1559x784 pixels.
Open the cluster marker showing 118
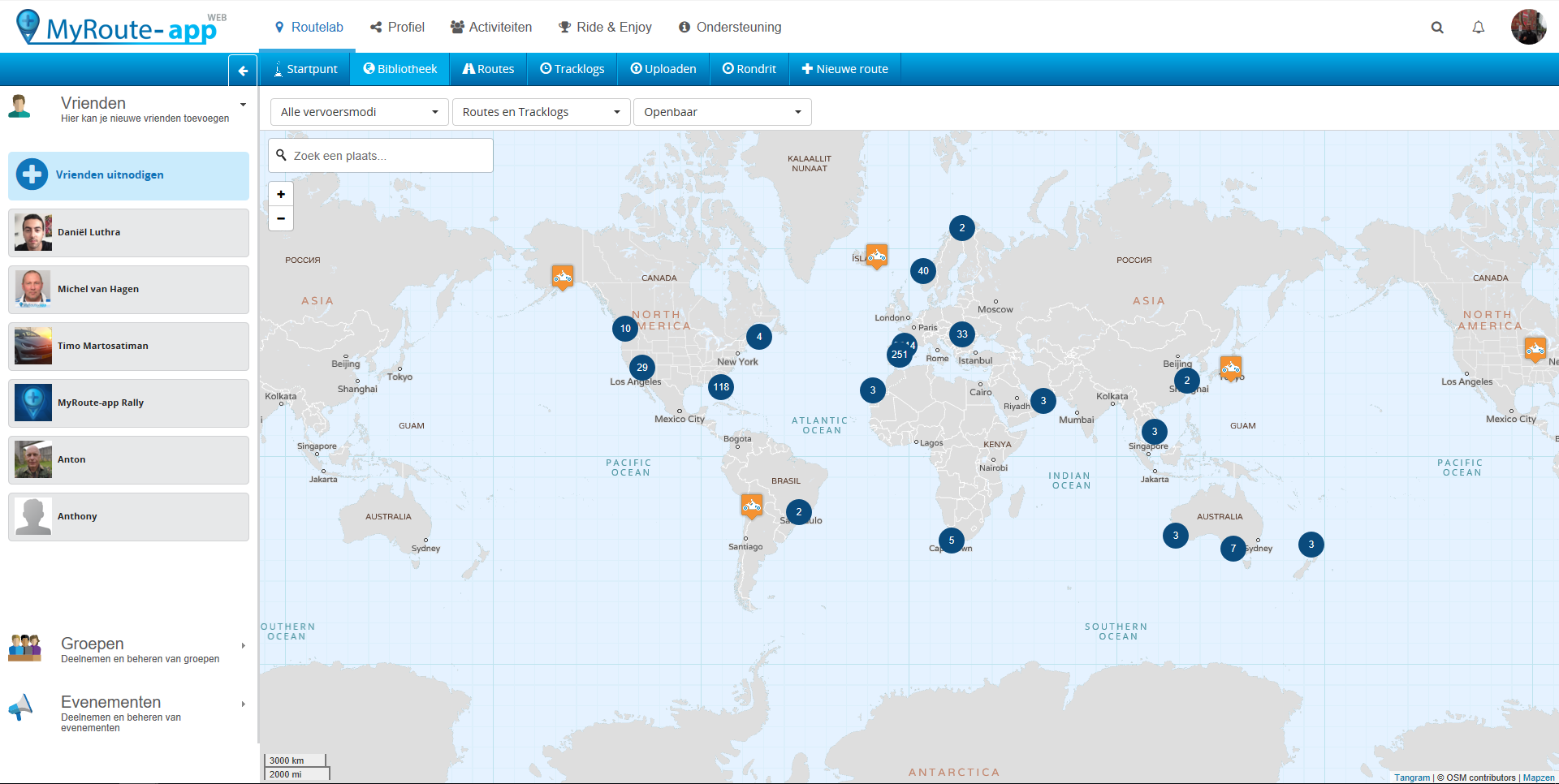pos(721,387)
